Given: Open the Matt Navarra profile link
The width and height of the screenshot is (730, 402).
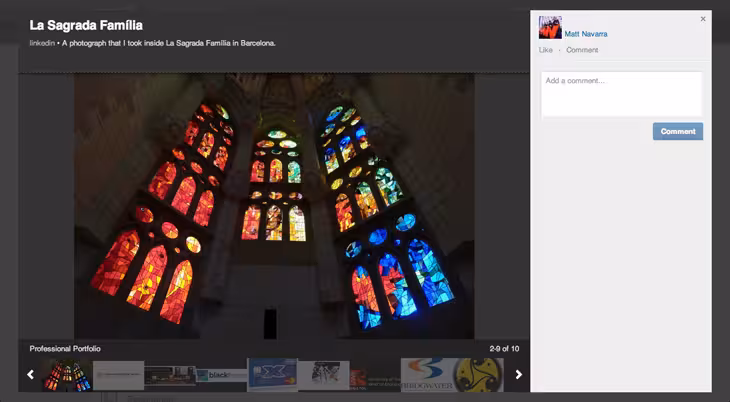Looking at the screenshot, I should coord(586,34).
